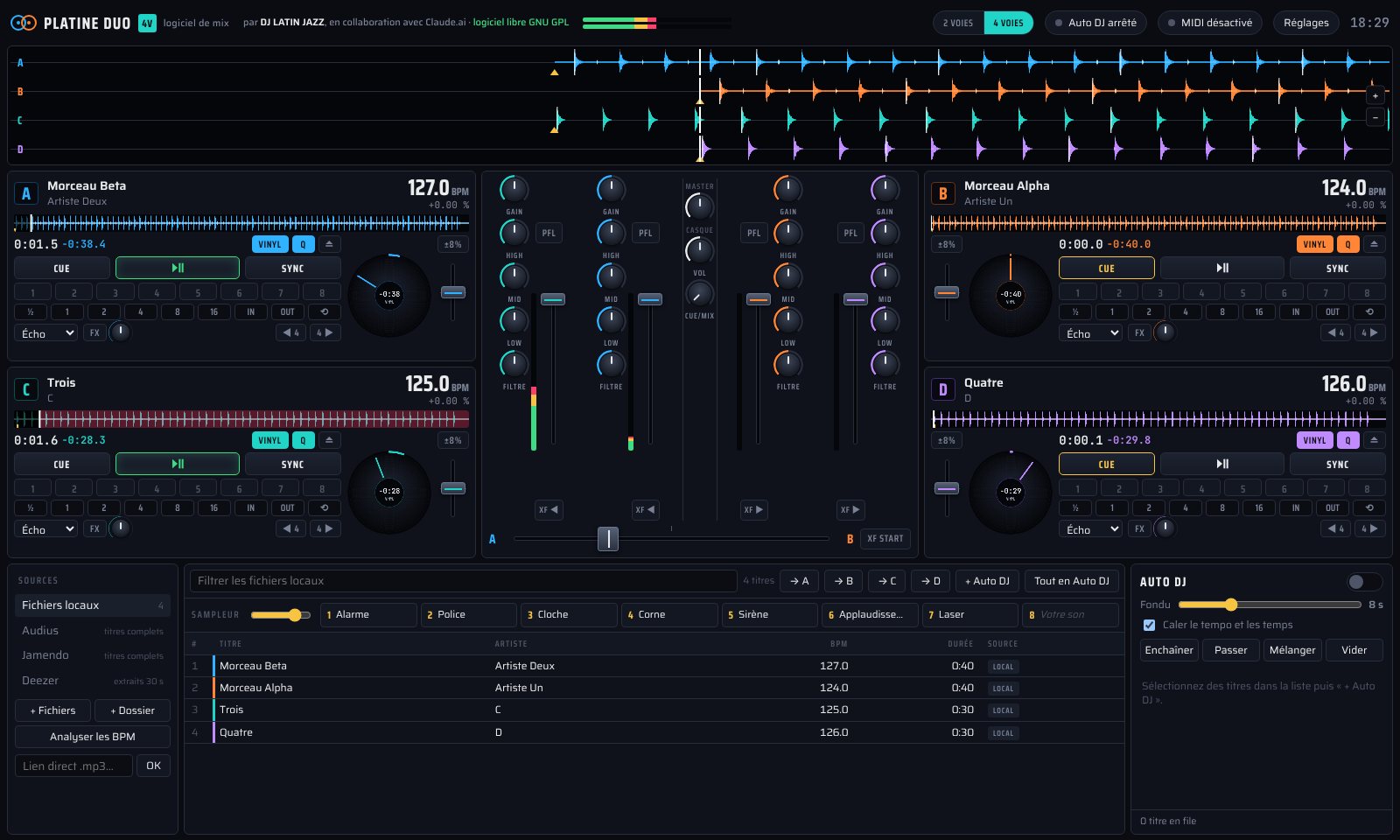Screen dimensions: 1400x840
Task: Open the Écho effect dropdown on deck C
Action: coord(46,529)
